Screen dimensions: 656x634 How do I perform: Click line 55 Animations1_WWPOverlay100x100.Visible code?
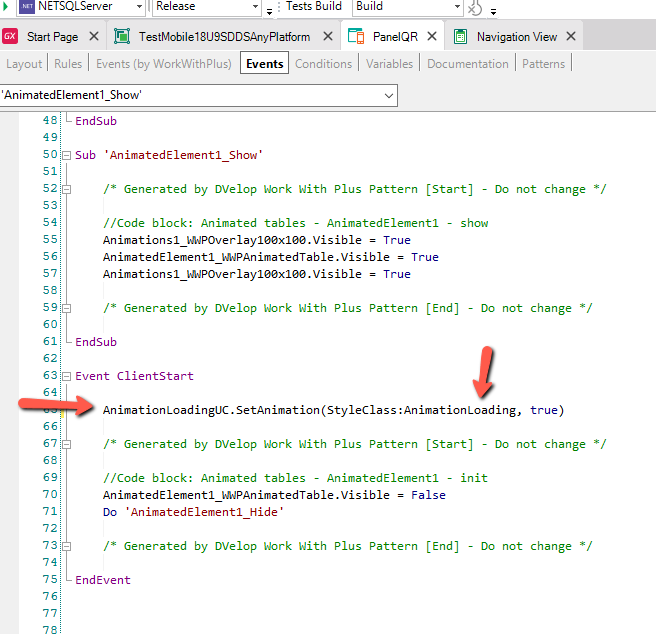click(257, 240)
